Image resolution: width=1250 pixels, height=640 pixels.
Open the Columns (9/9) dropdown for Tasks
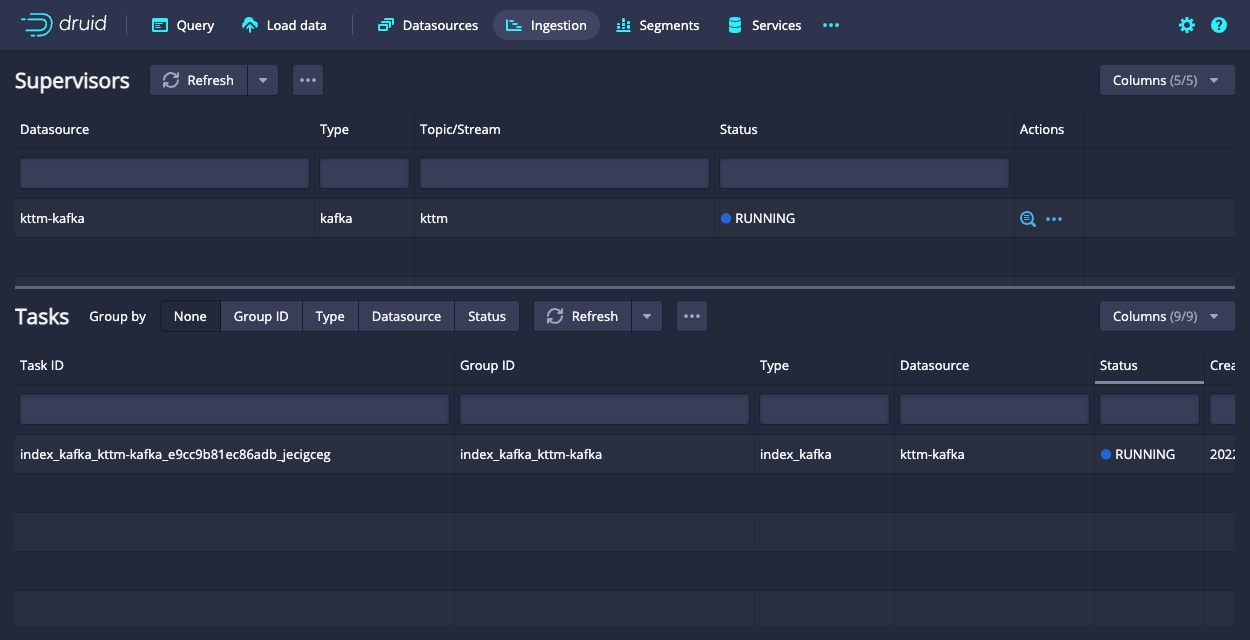(x=1166, y=315)
